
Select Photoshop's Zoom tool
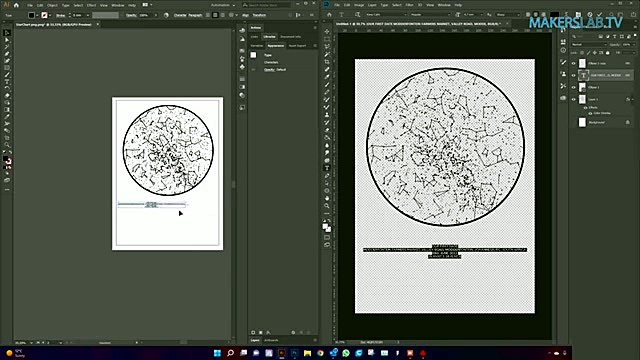pyautogui.click(x=327, y=206)
